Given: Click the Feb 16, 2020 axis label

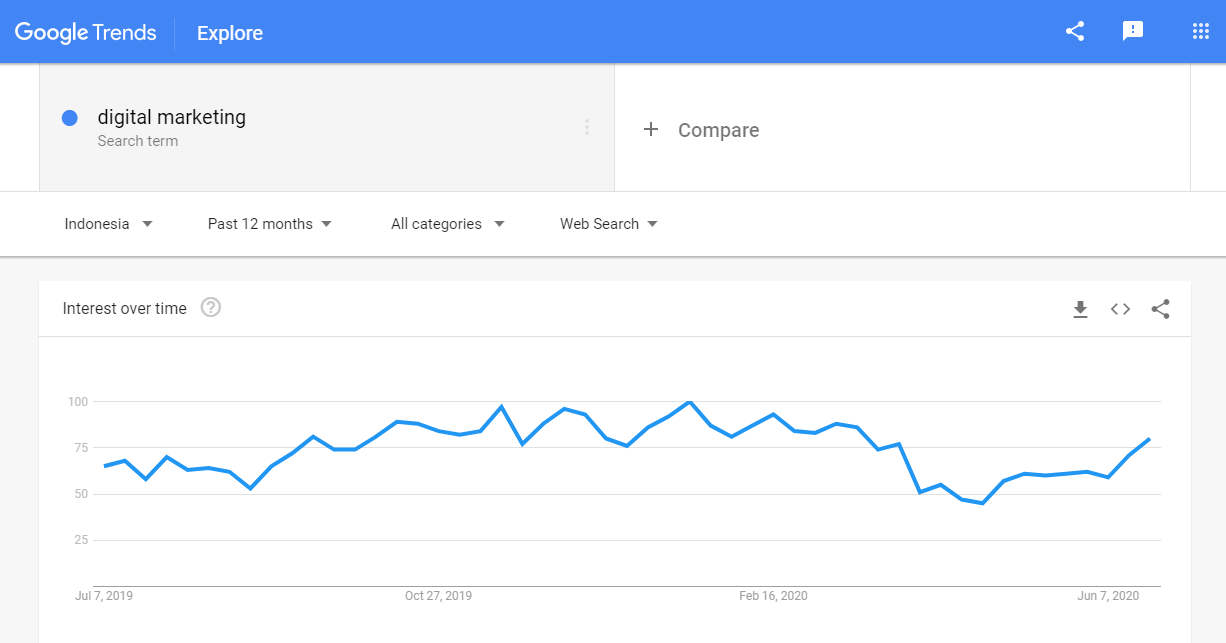Looking at the screenshot, I should click(773, 596).
